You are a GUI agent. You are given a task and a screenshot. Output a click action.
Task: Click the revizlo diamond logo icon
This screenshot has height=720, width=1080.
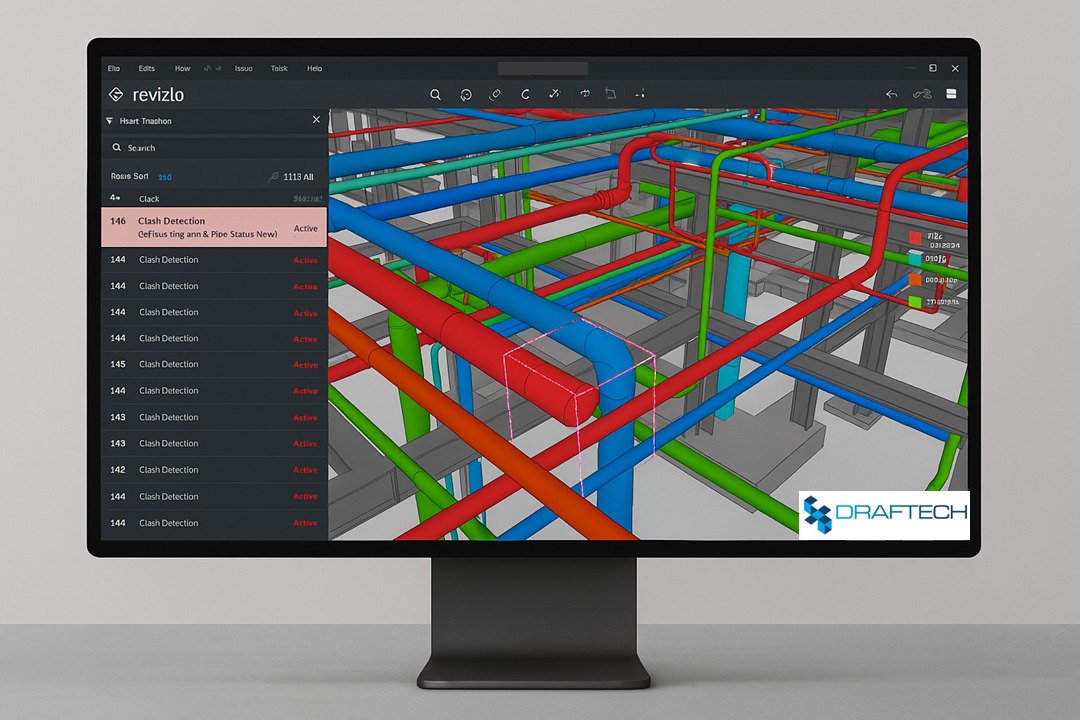click(x=116, y=94)
